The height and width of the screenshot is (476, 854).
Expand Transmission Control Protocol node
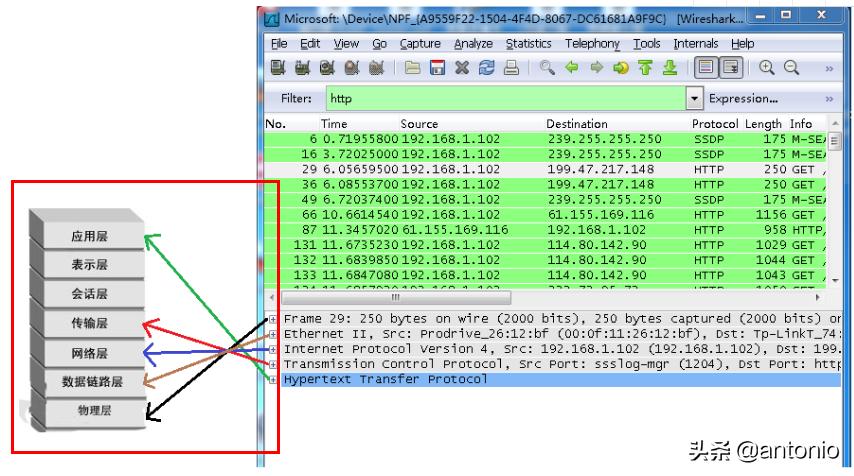[x=273, y=364]
